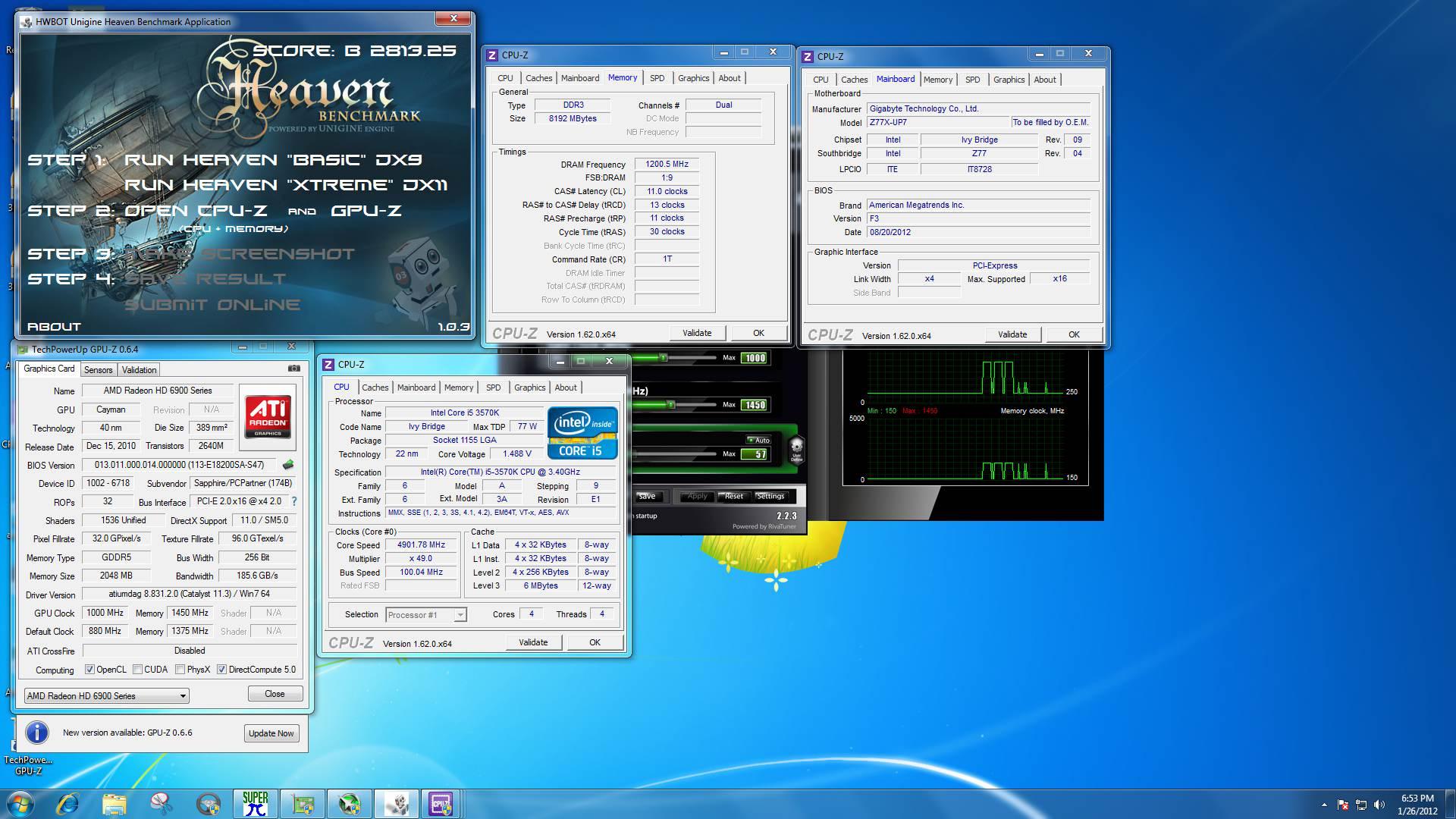Show hidden system tray icons

point(1324,805)
